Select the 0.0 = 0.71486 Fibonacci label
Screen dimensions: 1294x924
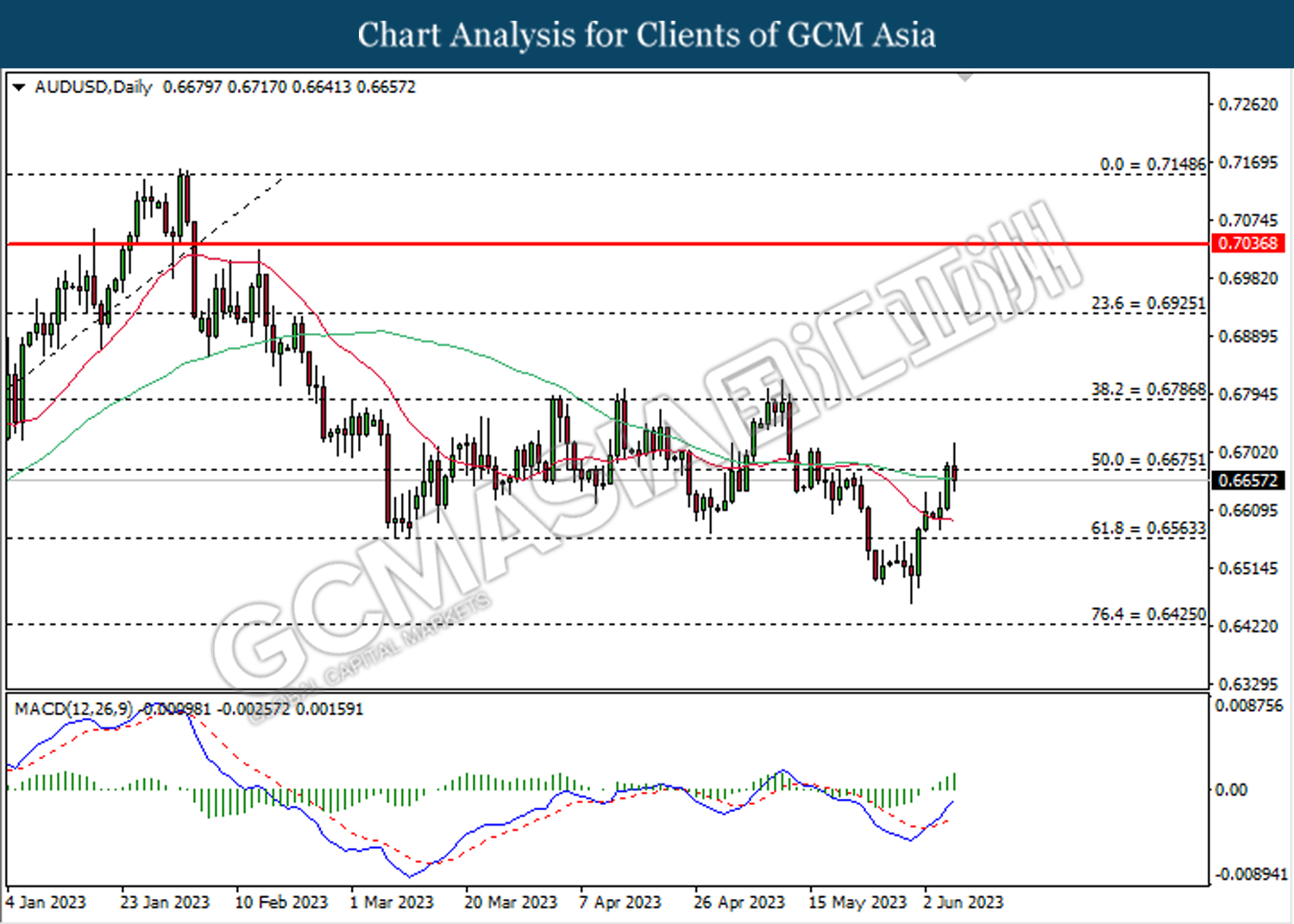[1152, 164]
